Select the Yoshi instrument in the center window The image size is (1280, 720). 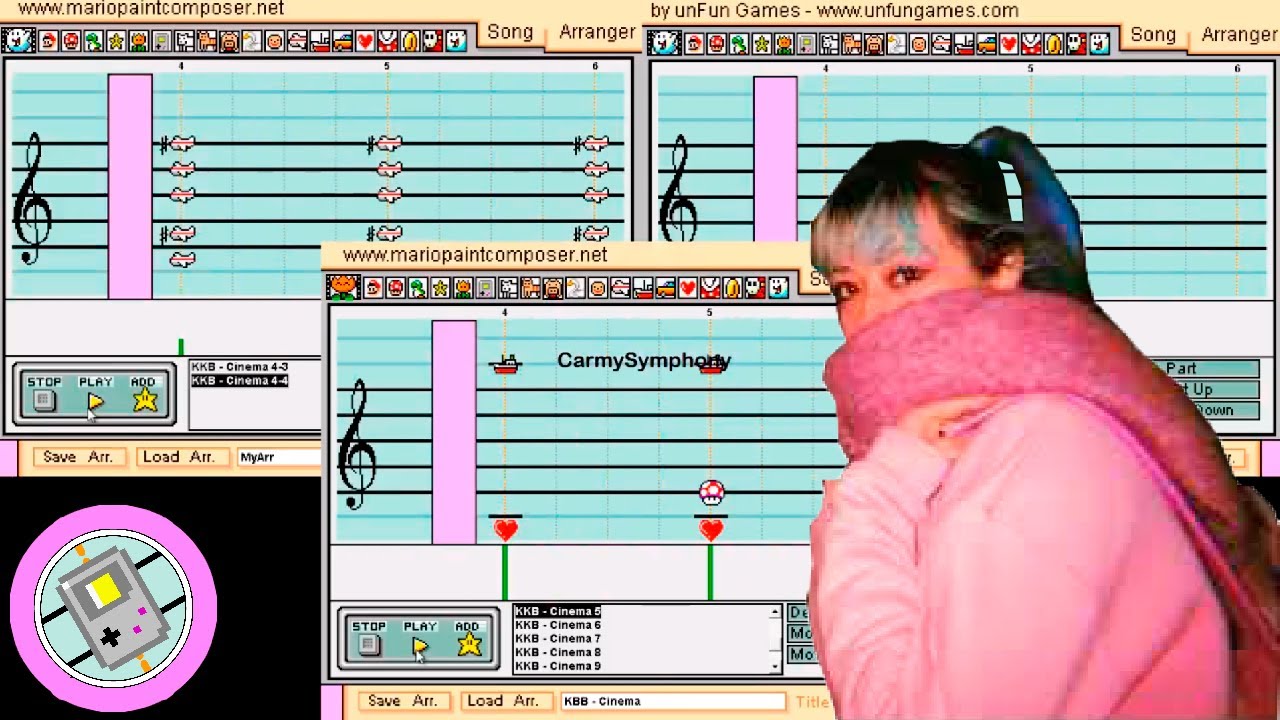click(x=419, y=288)
